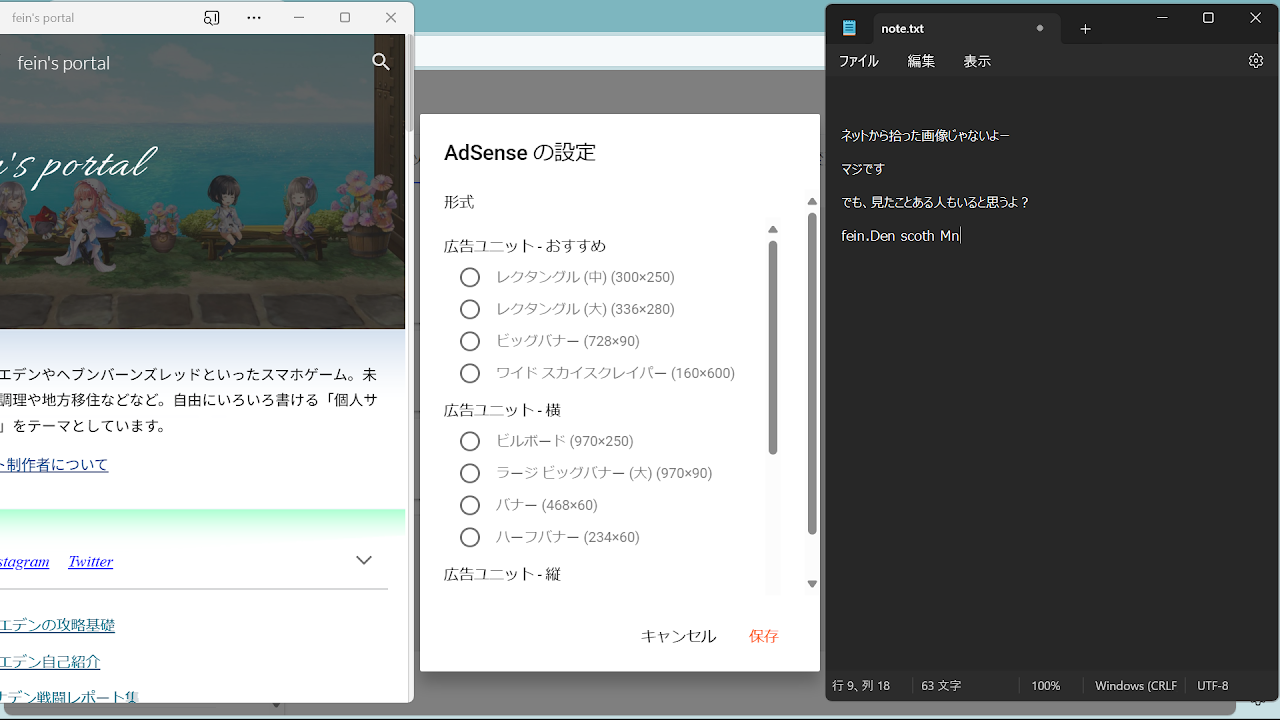Click 63 文字 character count in status bar
Image resolution: width=1280 pixels, height=720 pixels.
941,686
